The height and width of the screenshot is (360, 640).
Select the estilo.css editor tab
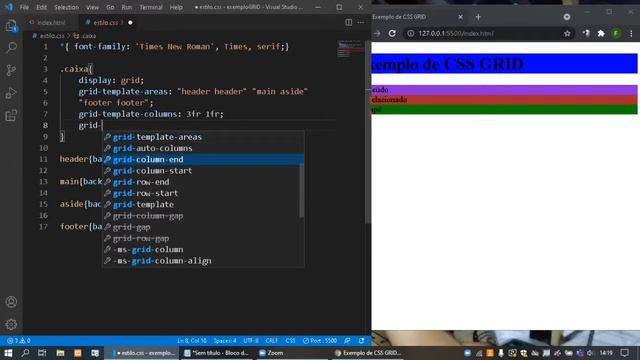106,22
